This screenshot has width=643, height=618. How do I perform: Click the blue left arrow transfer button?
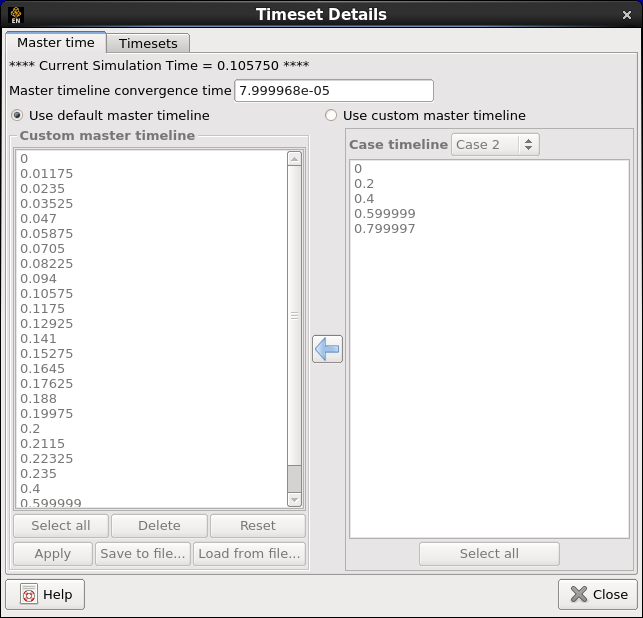[x=327, y=349]
